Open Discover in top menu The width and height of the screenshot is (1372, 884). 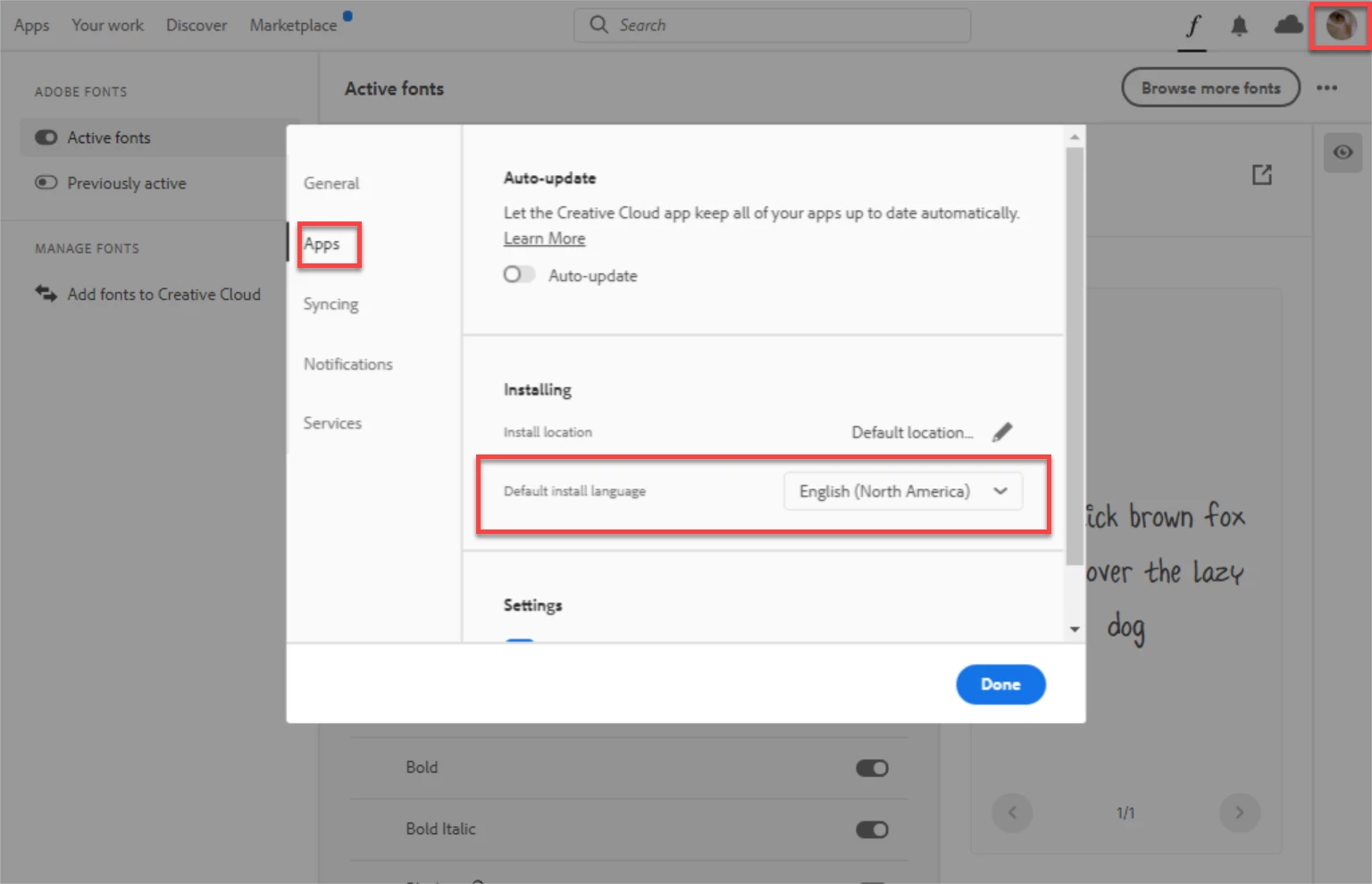click(x=197, y=25)
